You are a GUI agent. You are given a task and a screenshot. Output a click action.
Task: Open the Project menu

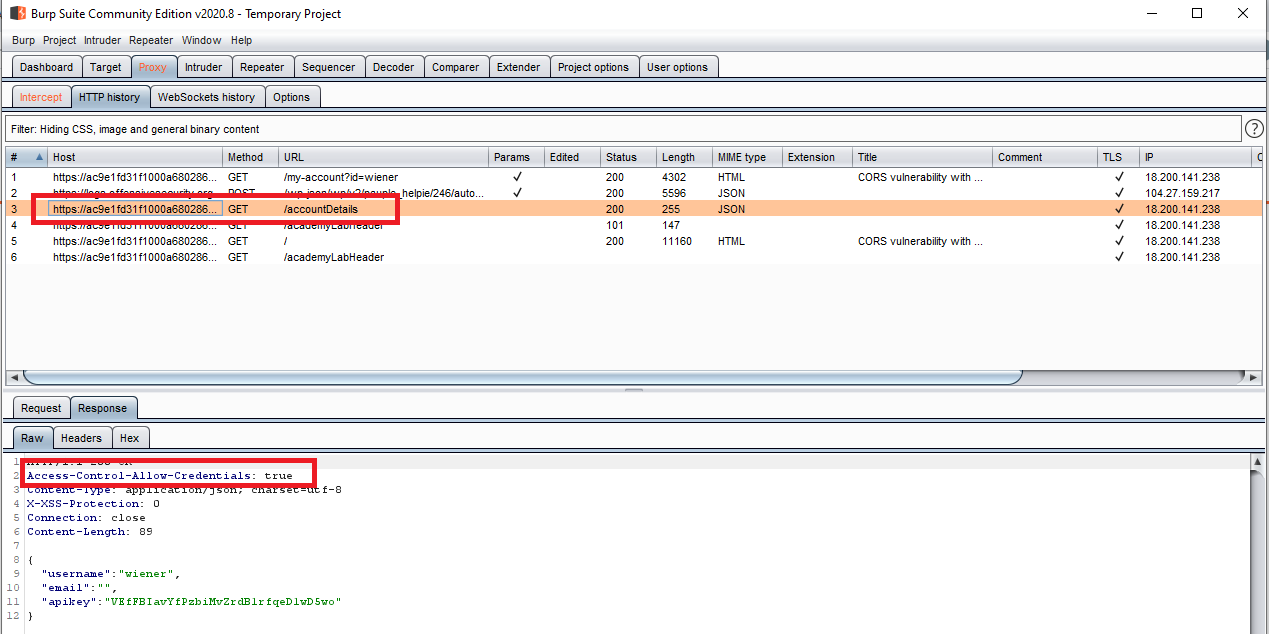point(60,40)
